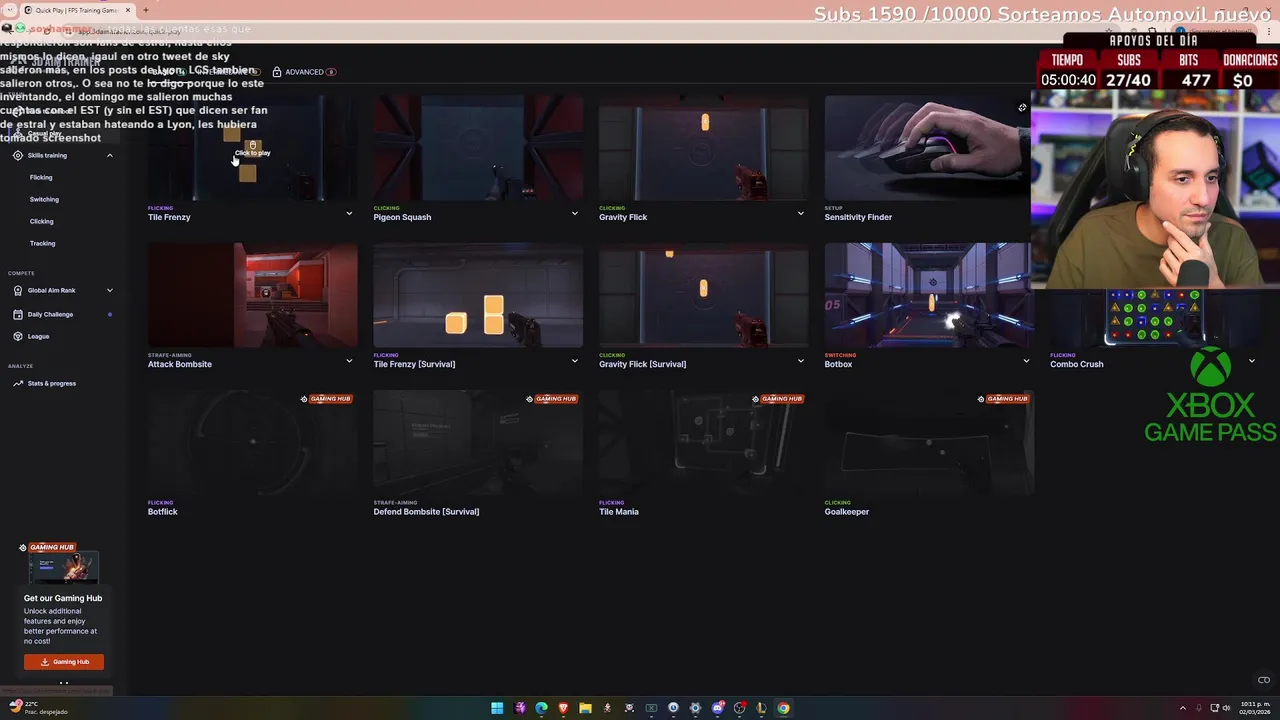The image size is (1280, 720).
Task: Click the Google Chrome taskbar icon
Action: click(x=783, y=708)
